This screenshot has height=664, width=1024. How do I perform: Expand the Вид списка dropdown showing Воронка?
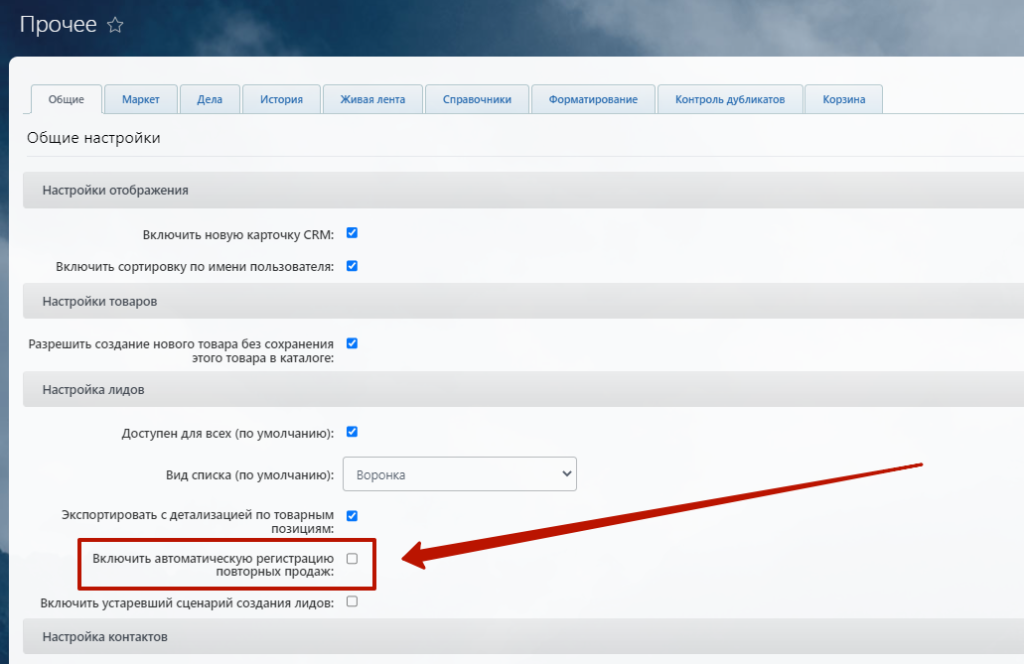coord(460,474)
